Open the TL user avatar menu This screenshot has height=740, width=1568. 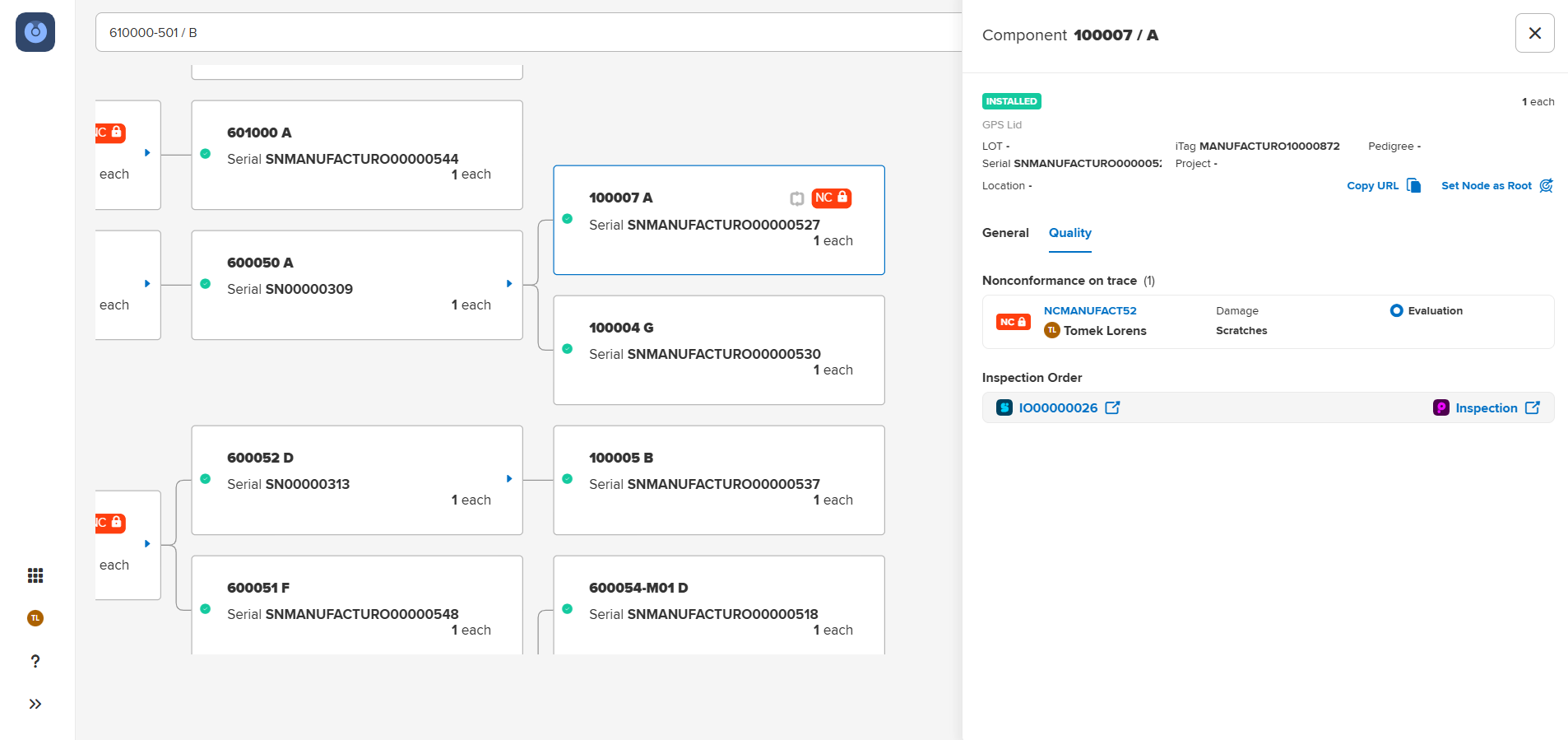click(35, 618)
